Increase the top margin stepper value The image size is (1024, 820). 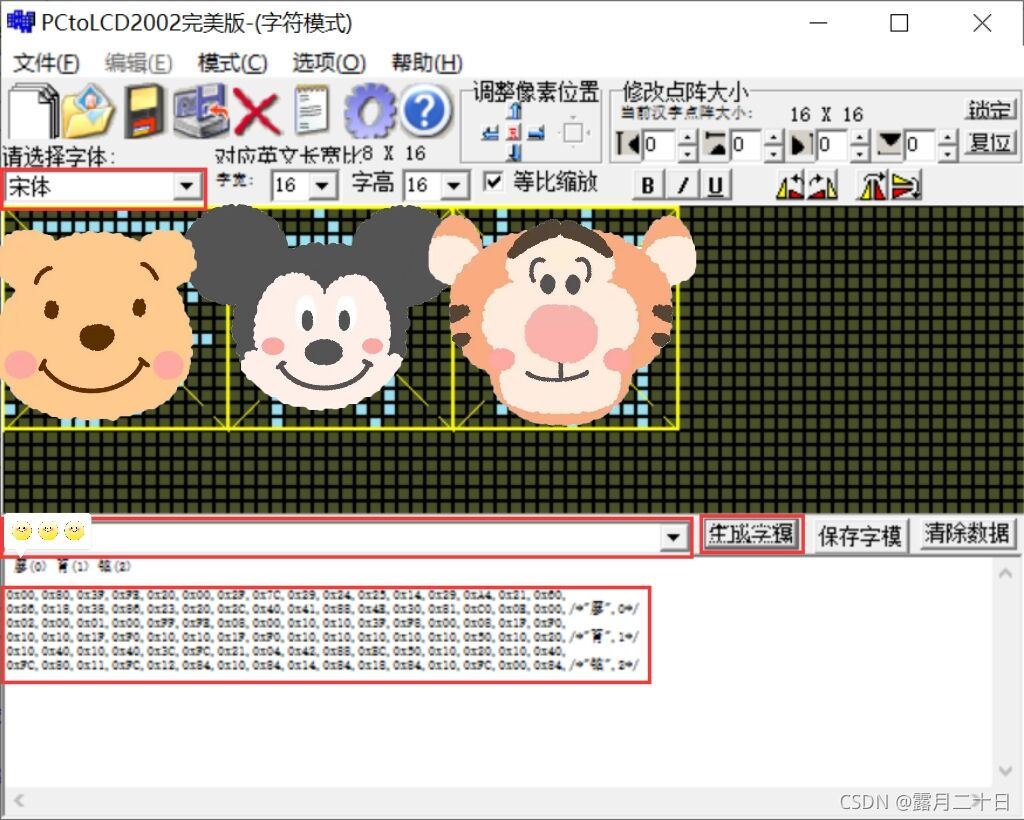click(774, 137)
